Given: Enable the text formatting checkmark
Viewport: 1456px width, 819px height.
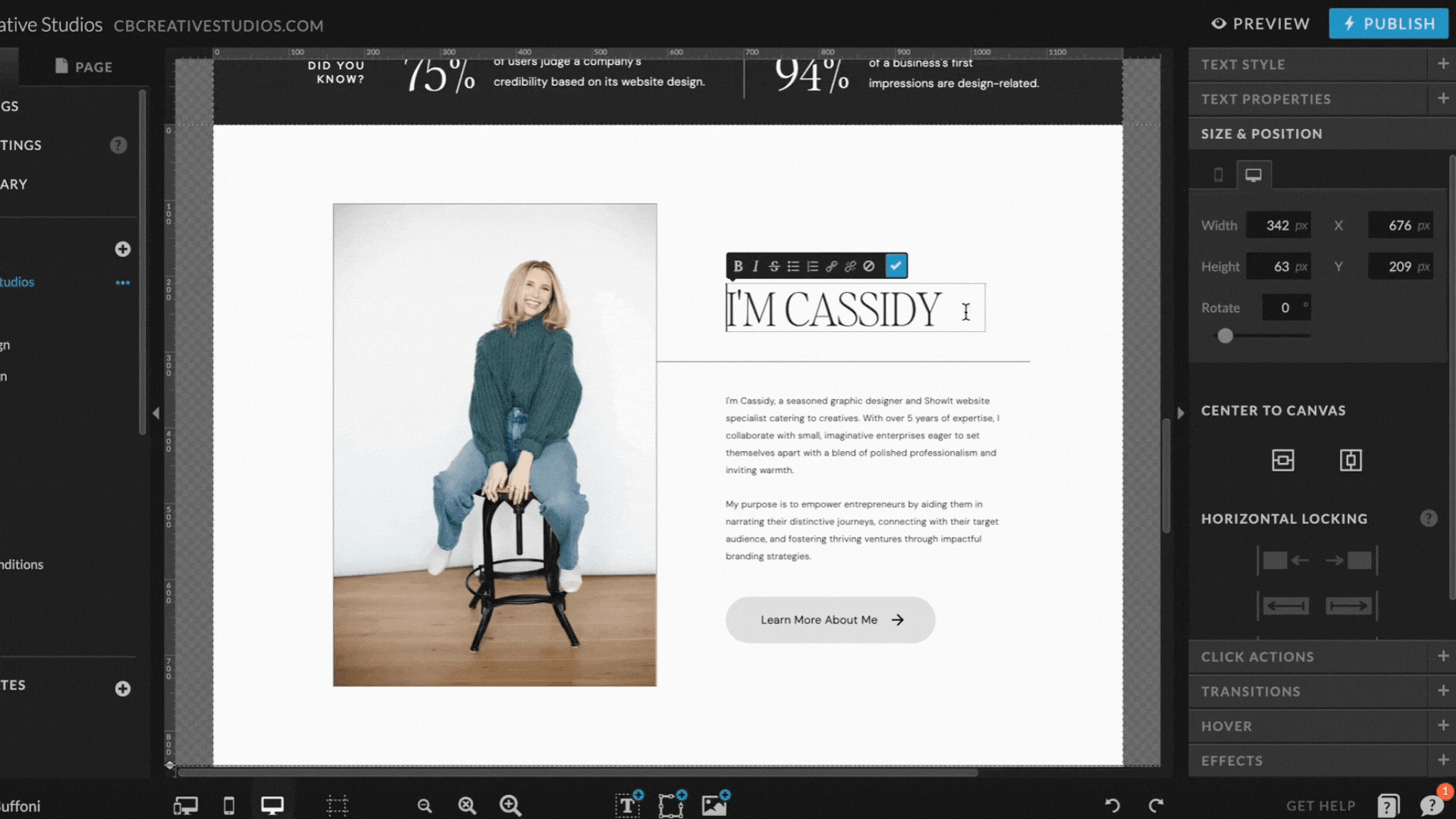Looking at the screenshot, I should click(896, 265).
